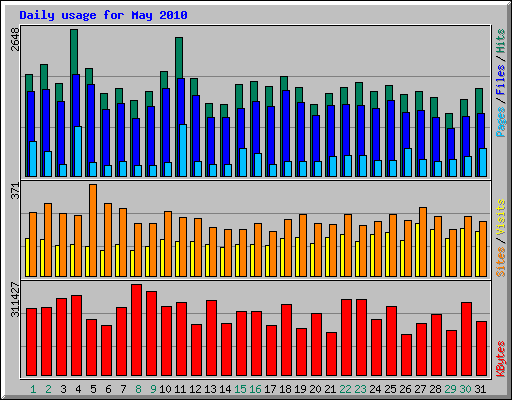Click the red KBytes bar for day 26
The width and height of the screenshot is (512, 400).
point(406,355)
